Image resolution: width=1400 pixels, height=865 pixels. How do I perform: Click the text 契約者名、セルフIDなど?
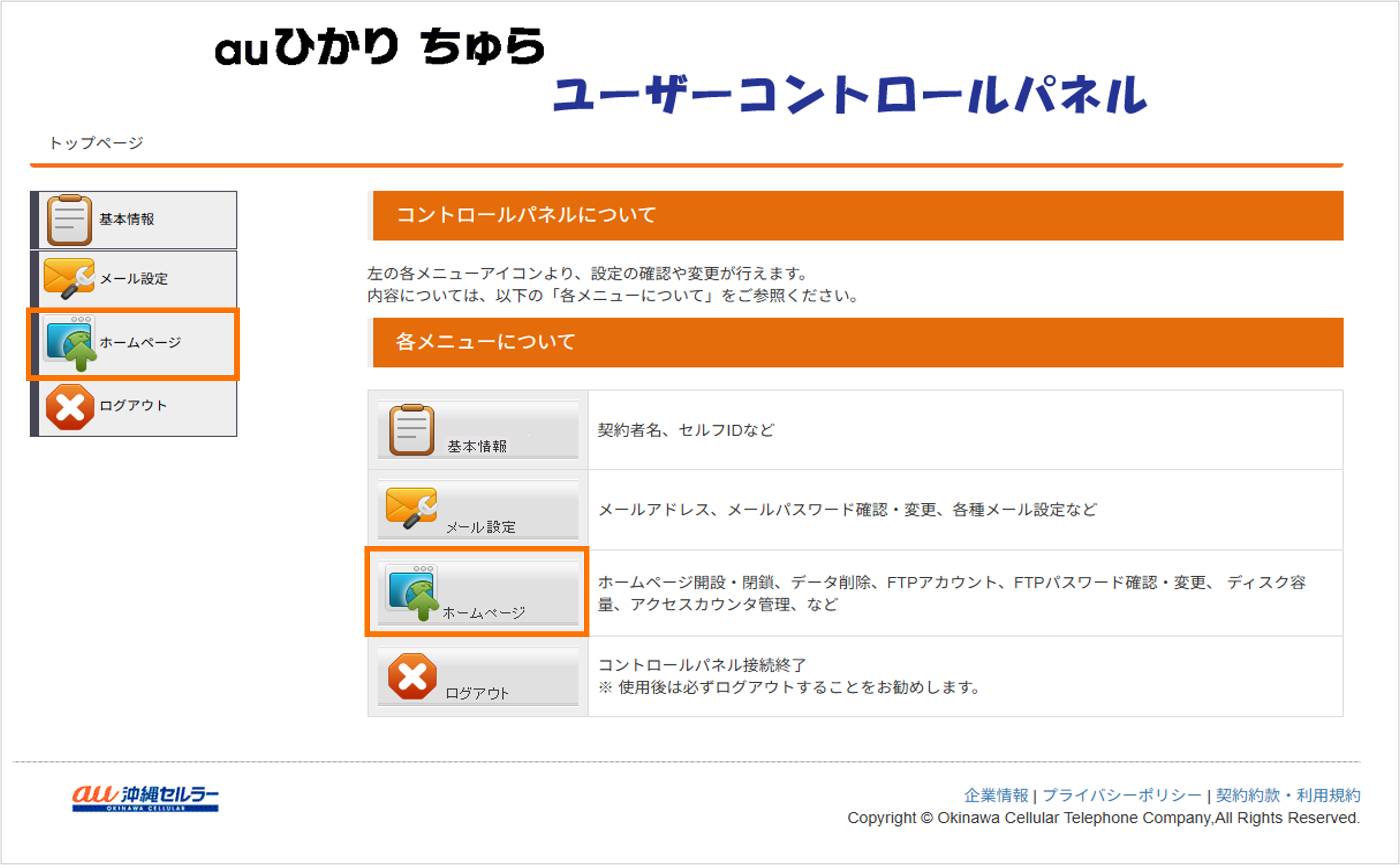point(686,429)
